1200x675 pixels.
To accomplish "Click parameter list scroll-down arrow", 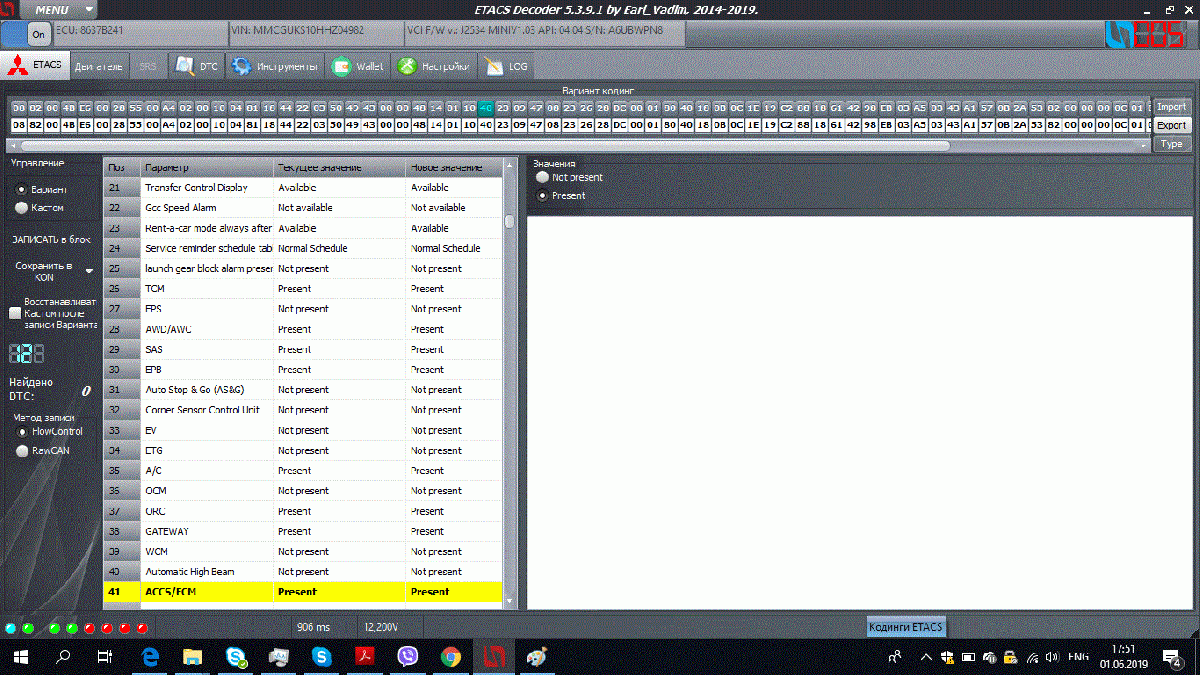I will pos(510,601).
